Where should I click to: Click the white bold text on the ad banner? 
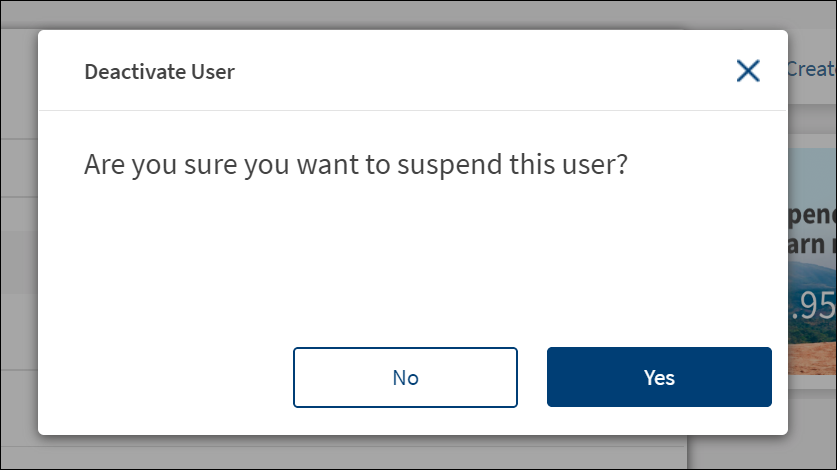[x=812, y=230]
